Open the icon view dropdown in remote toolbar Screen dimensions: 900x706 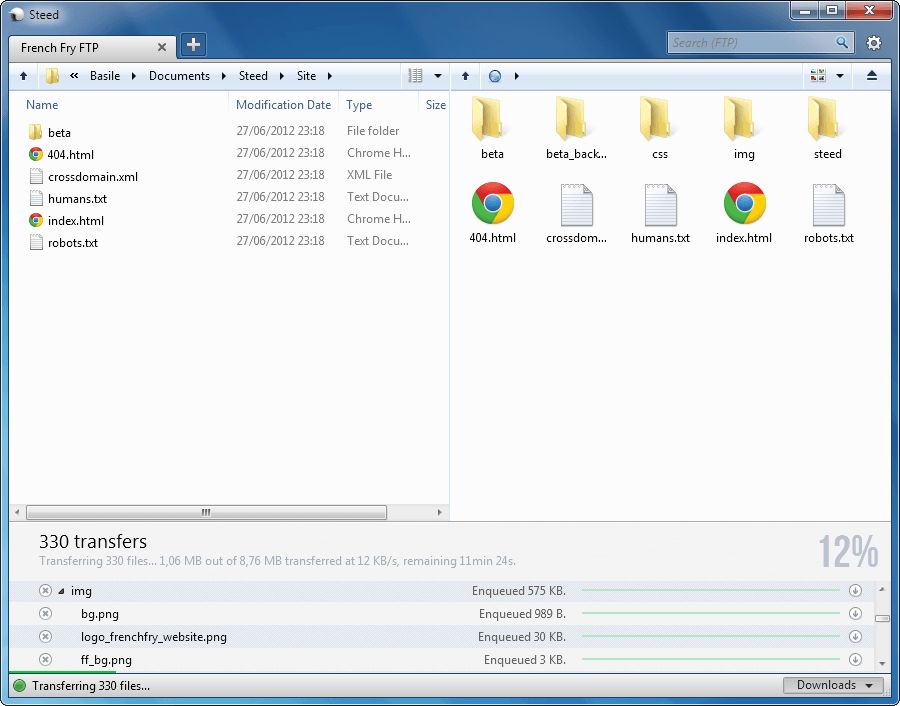coord(826,76)
